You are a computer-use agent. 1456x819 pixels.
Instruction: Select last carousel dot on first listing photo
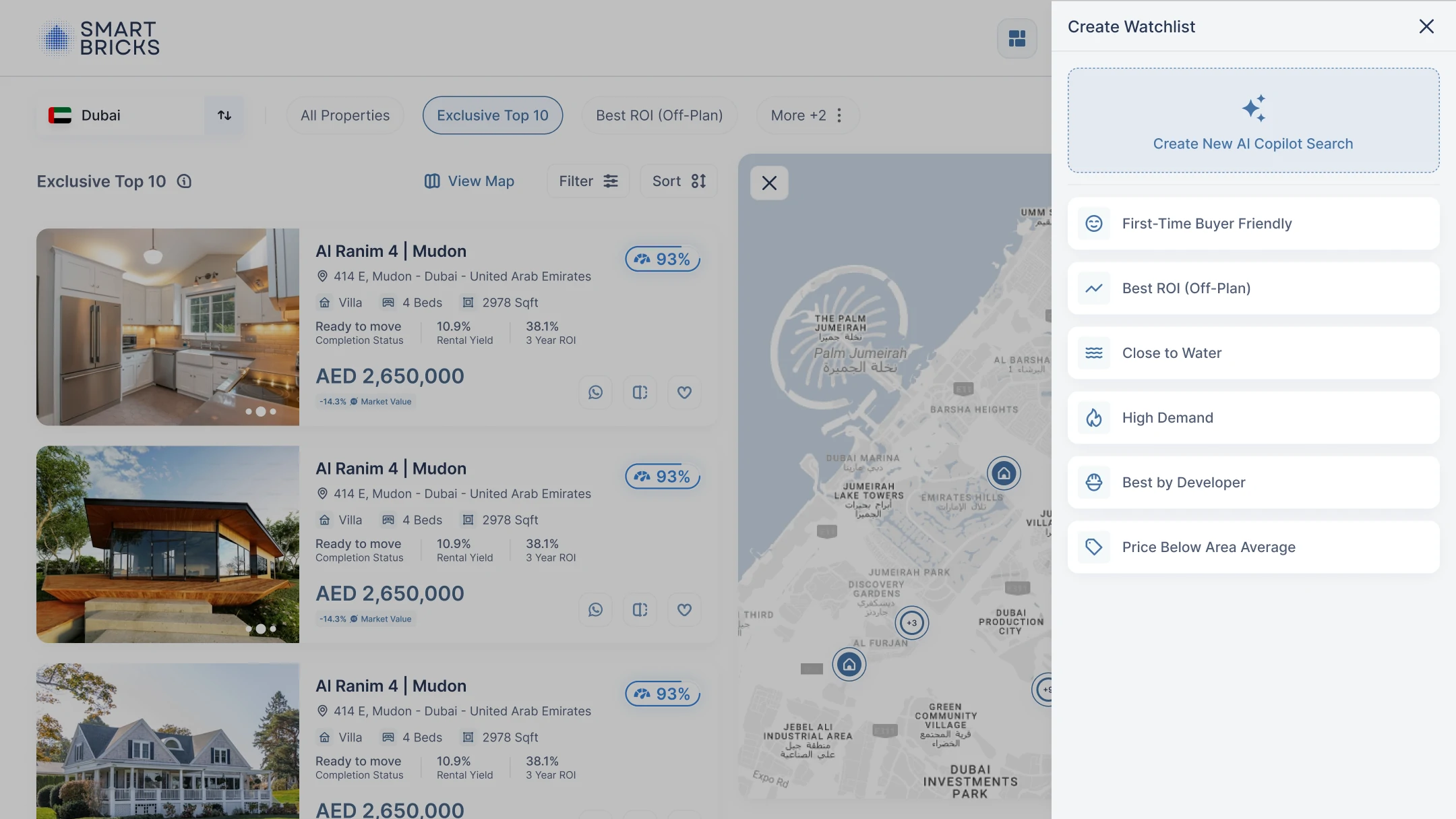(x=273, y=411)
